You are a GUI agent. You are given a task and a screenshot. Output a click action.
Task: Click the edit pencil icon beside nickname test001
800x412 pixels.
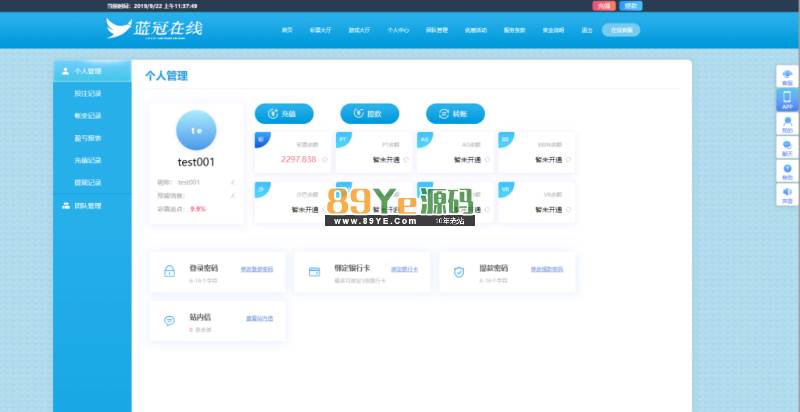pyautogui.click(x=232, y=182)
